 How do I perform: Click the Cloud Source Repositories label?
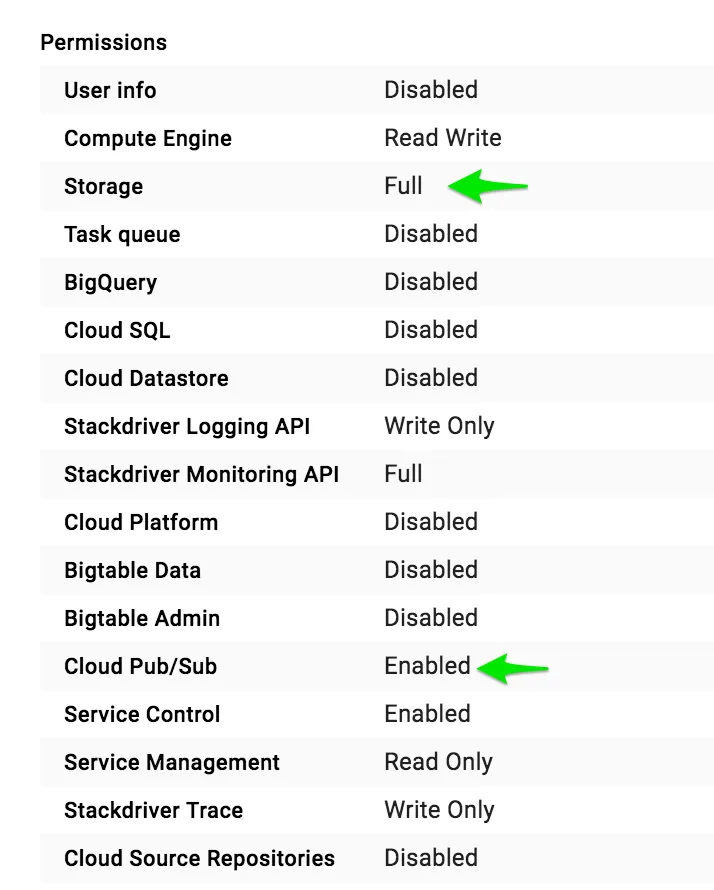point(199,858)
